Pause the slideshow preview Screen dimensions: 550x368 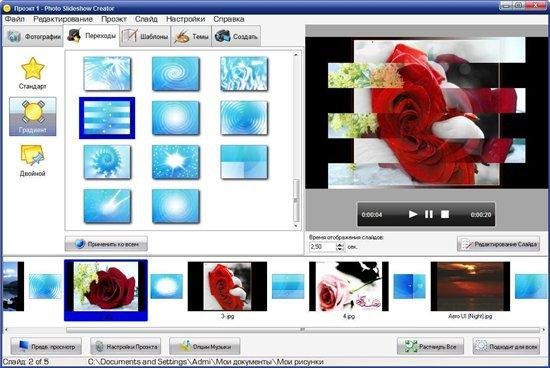pyautogui.click(x=429, y=214)
